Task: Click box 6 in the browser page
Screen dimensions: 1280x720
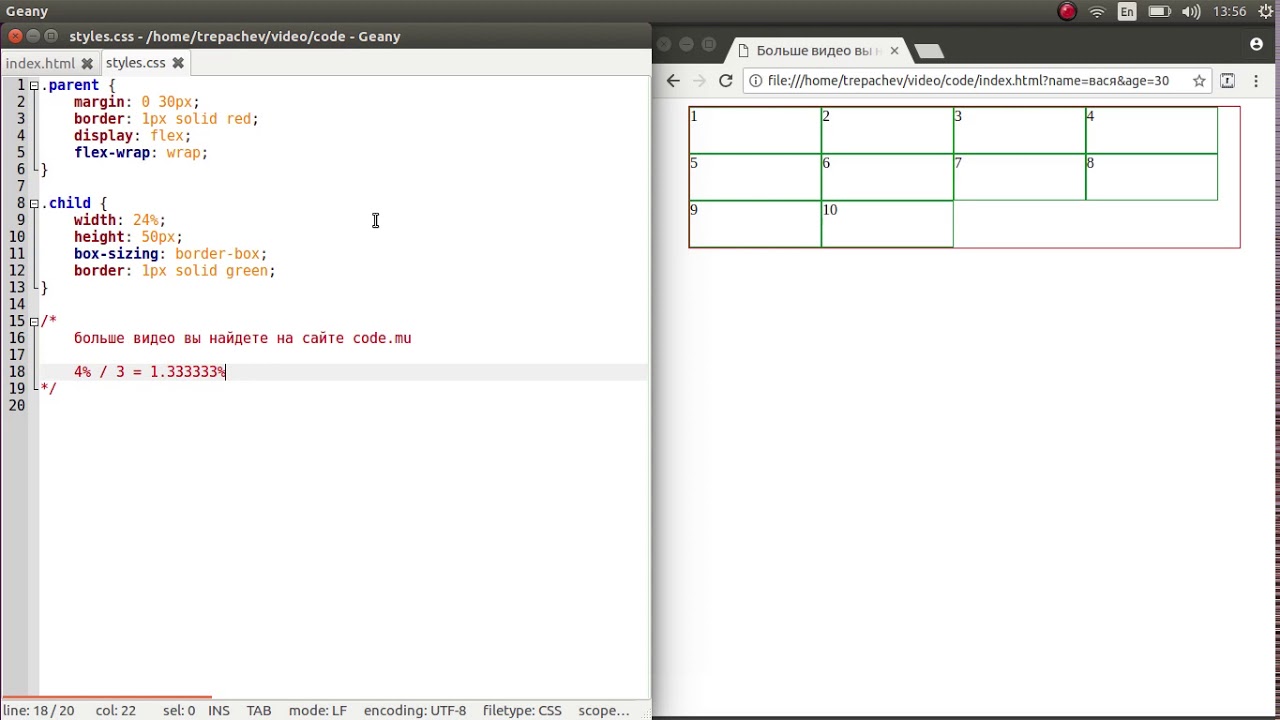Action: [x=887, y=177]
